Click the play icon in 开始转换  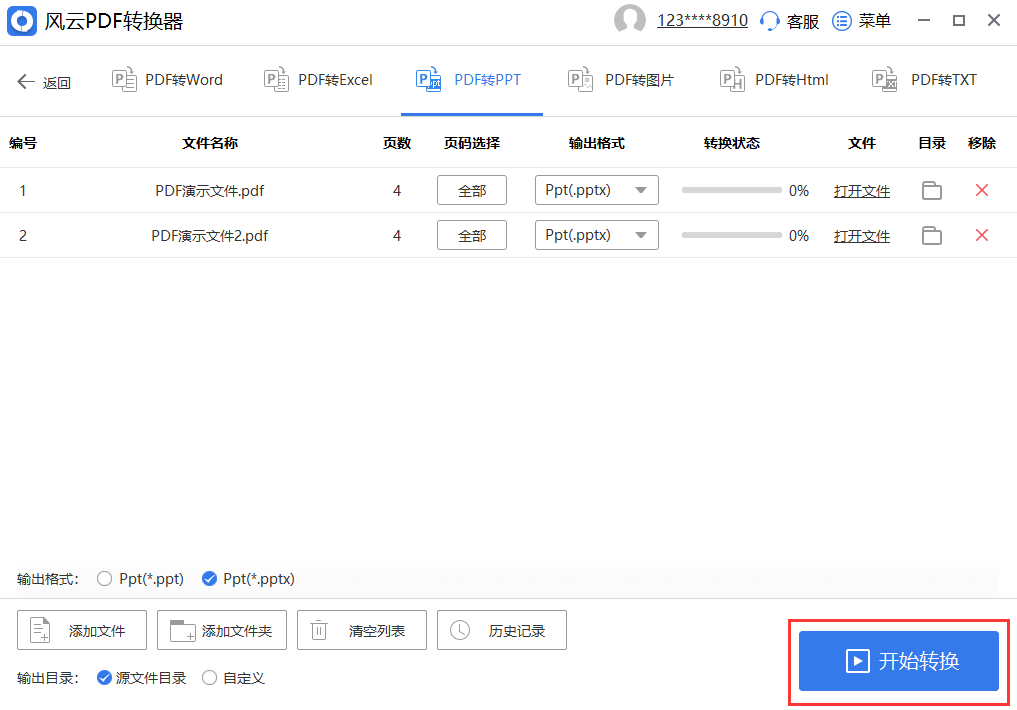pyautogui.click(x=857, y=661)
